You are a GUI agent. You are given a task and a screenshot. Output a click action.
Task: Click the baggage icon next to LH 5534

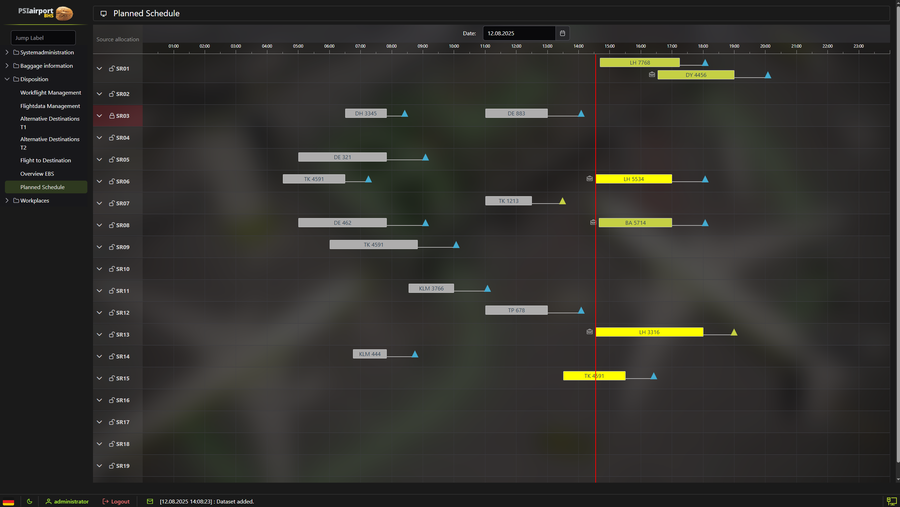point(589,179)
